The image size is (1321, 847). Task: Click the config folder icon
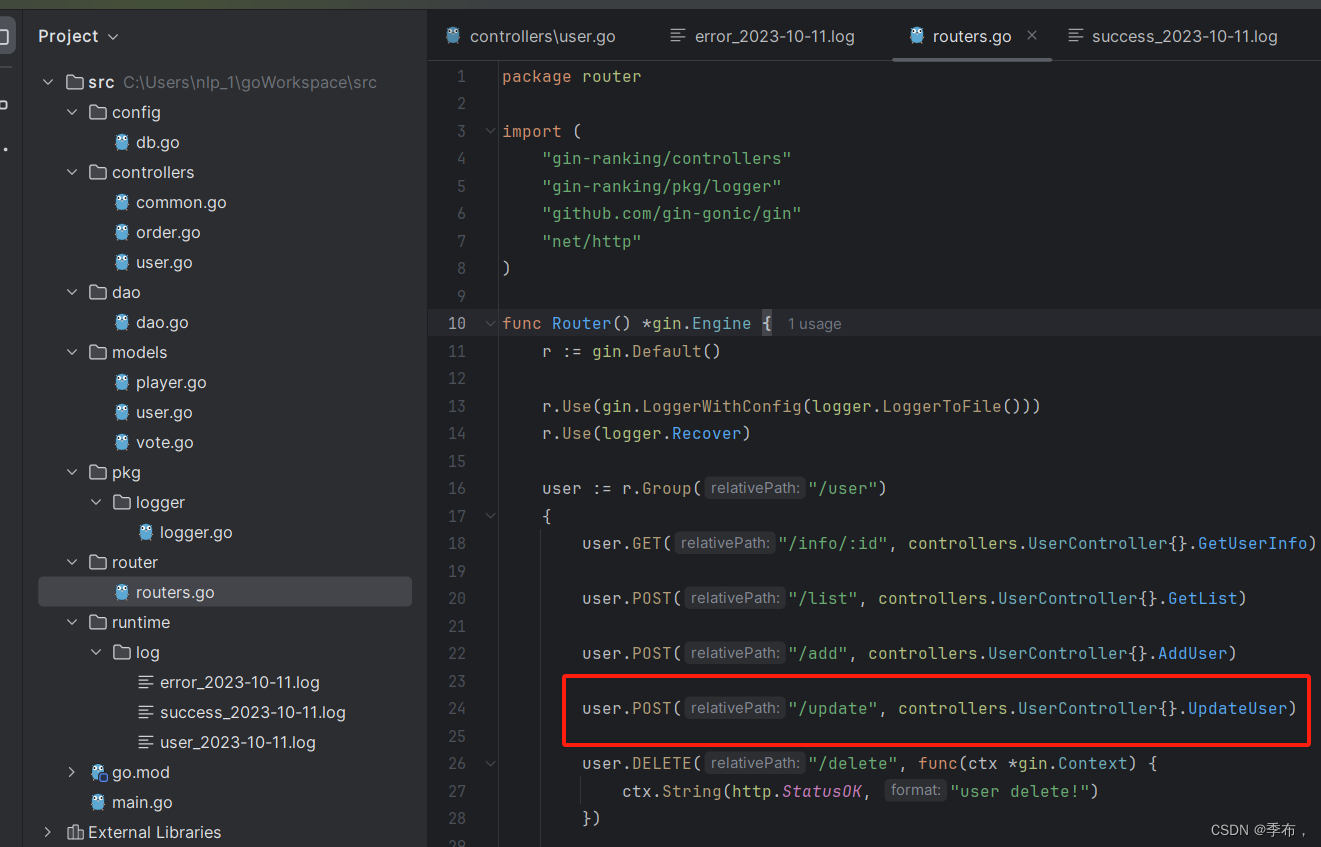click(x=98, y=112)
